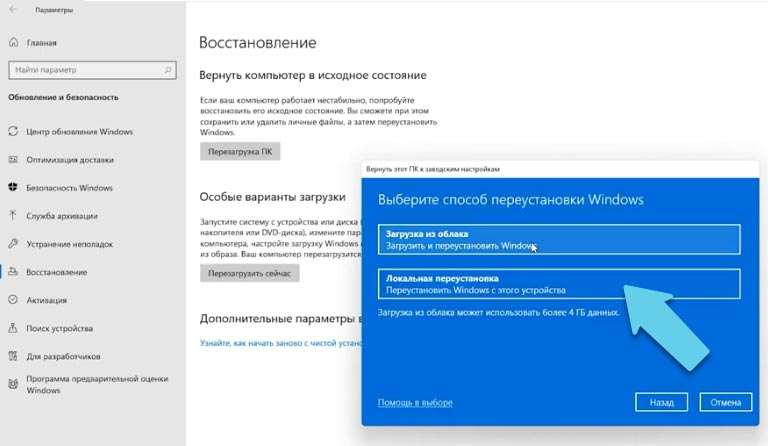Focus the 'Найти параметр' search field

(x=92, y=70)
